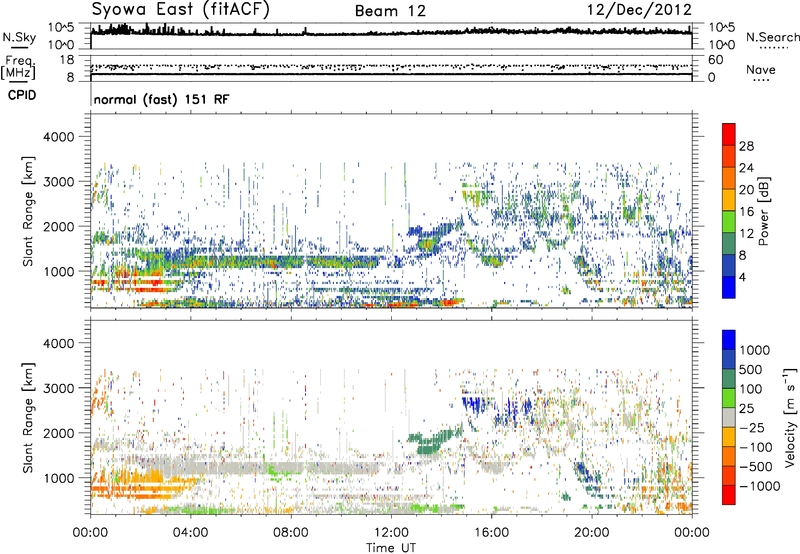The width and height of the screenshot is (800, 554).
Task: Click the "16:00" time tick label
Action: 491,533
